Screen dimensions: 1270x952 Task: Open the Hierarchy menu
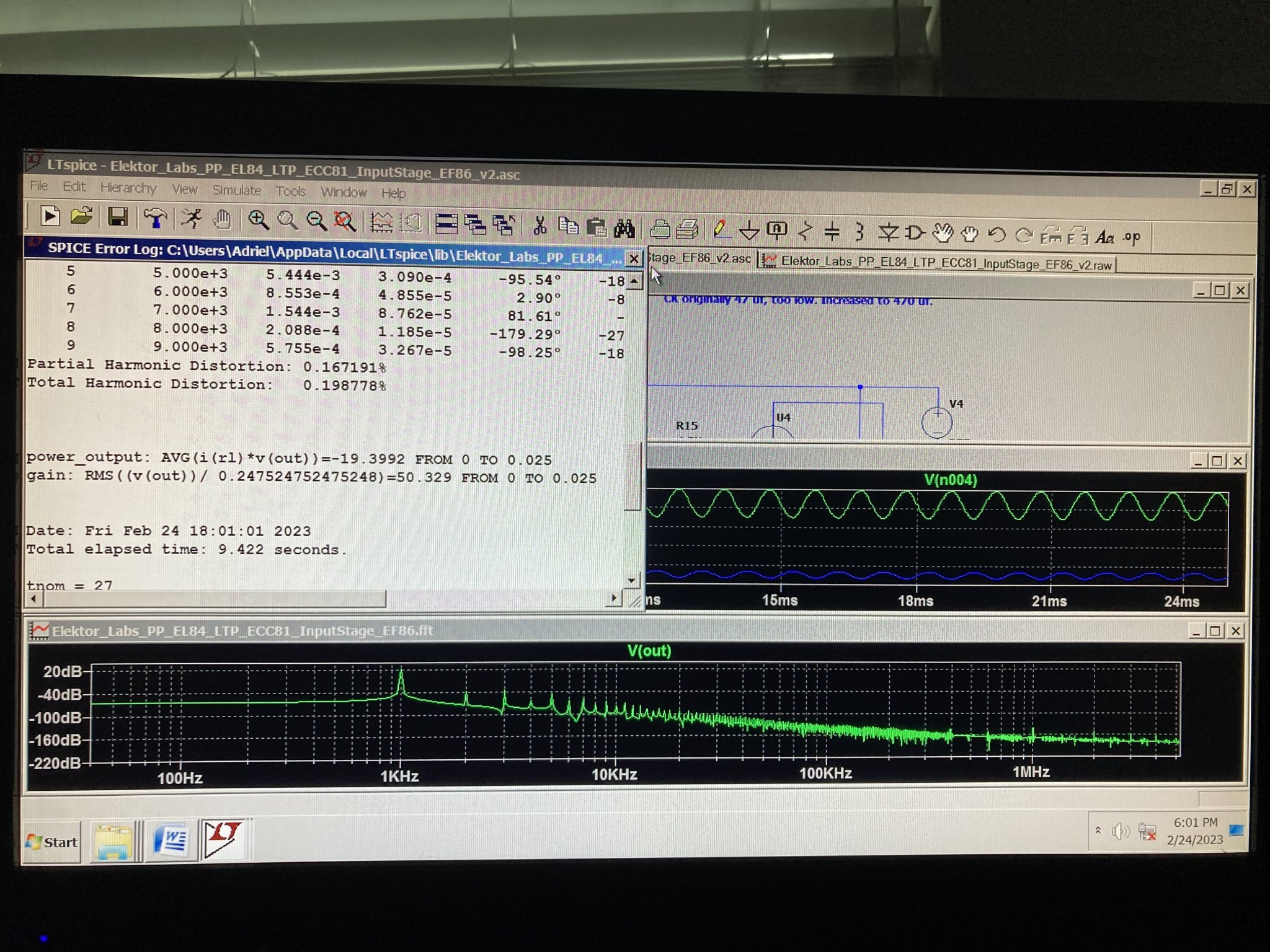(x=128, y=188)
